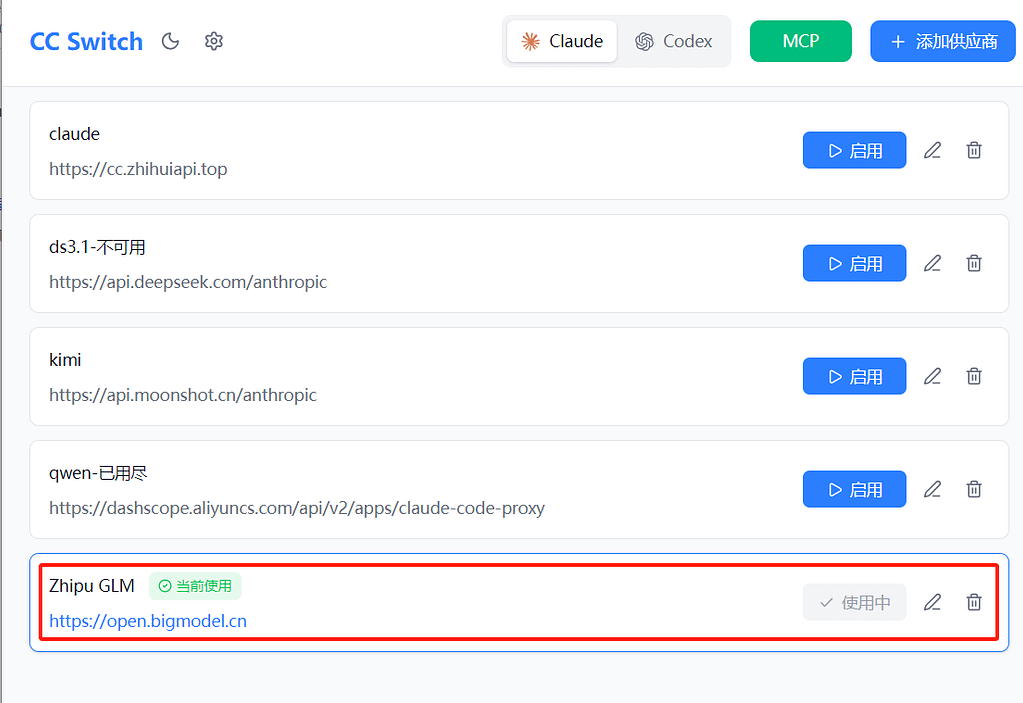The image size is (1023, 703).
Task: Edit the Zhipu GLM provider
Action: [932, 602]
